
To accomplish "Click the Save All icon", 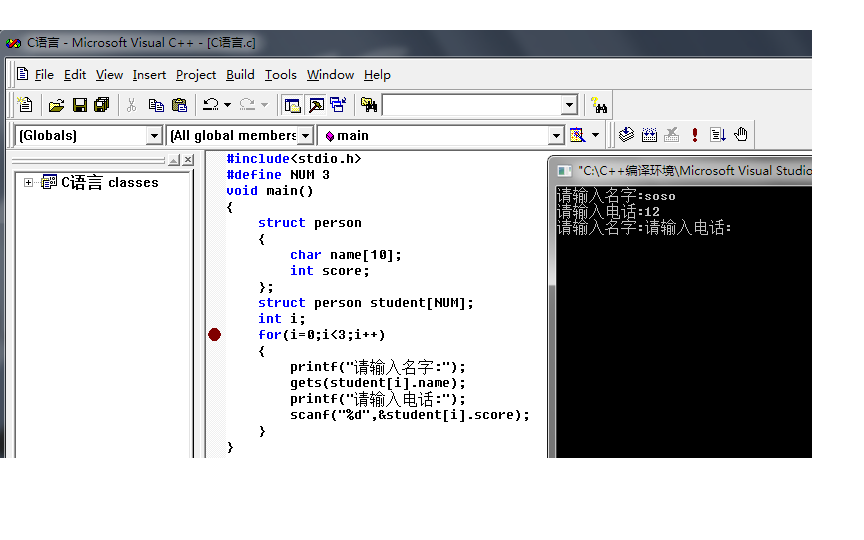I will click(102, 105).
